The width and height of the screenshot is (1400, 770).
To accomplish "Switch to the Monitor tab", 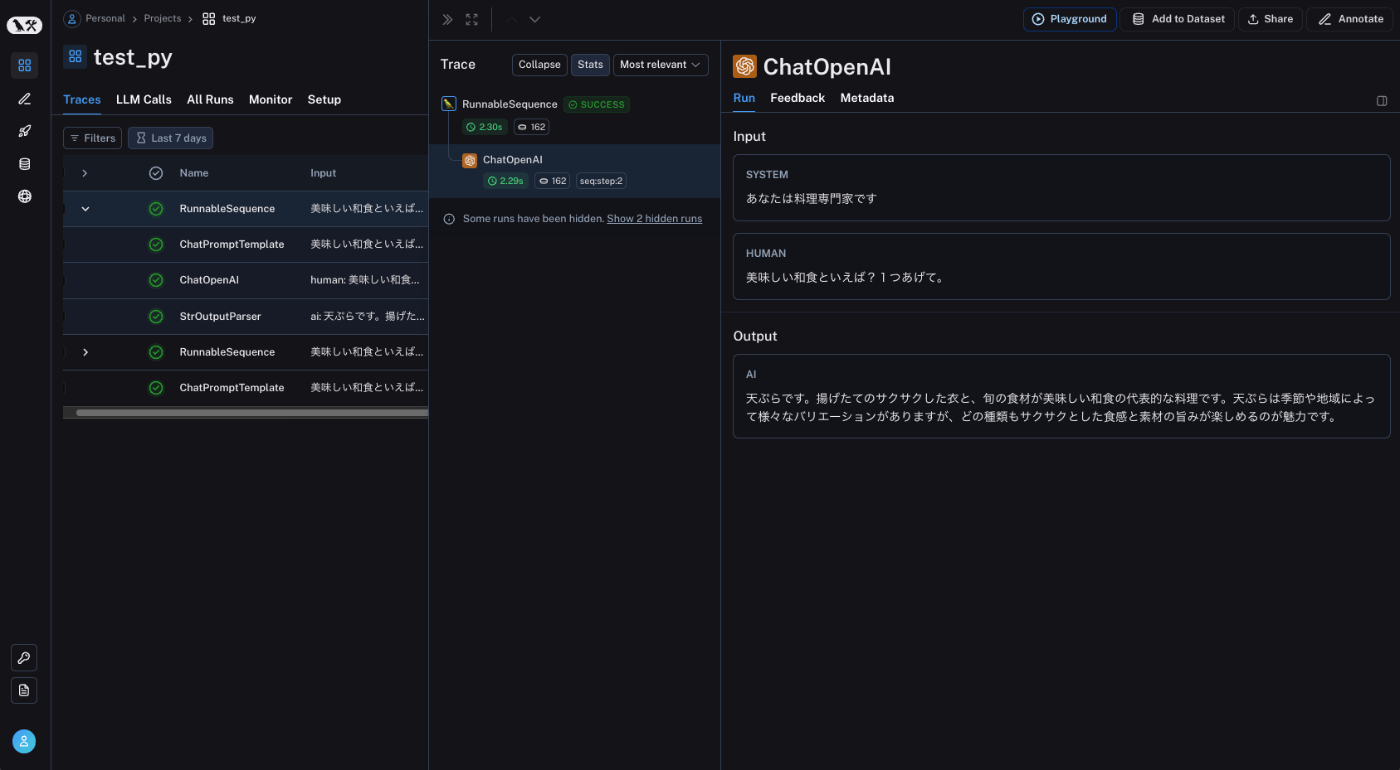I will tap(271, 100).
